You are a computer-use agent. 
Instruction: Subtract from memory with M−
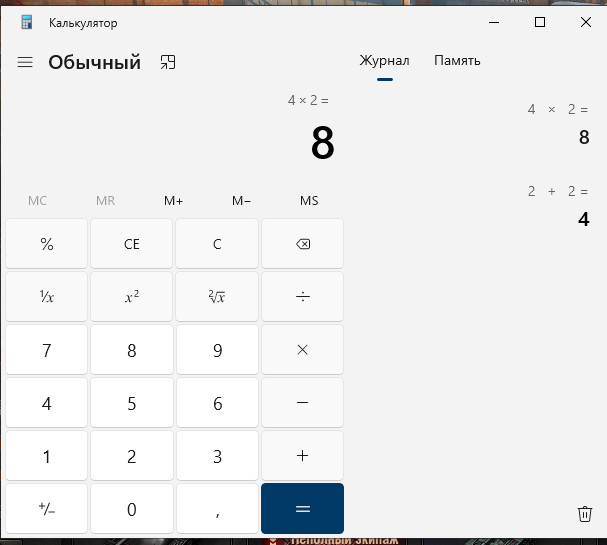242,201
